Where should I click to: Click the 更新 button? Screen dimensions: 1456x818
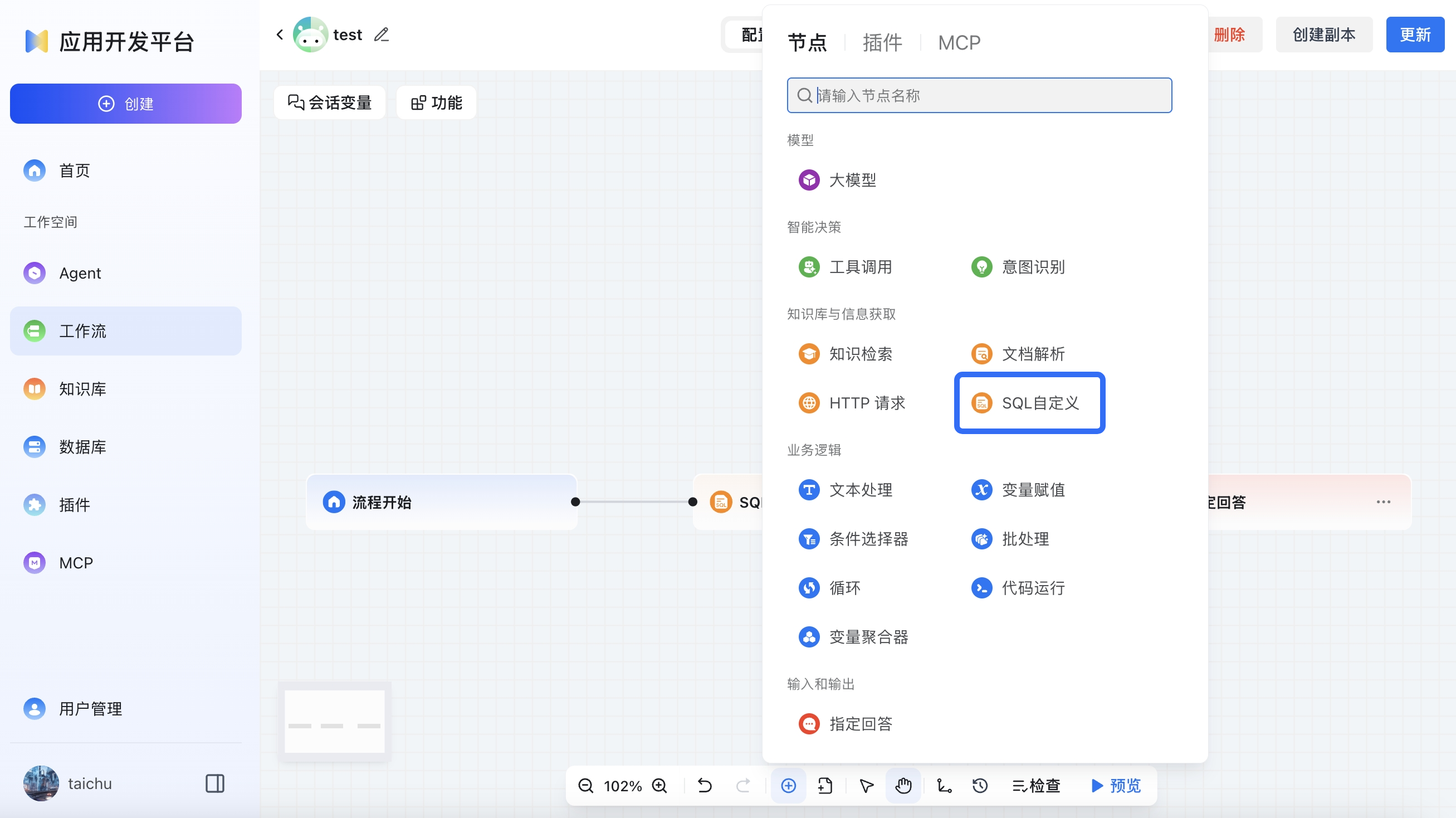click(x=1415, y=35)
